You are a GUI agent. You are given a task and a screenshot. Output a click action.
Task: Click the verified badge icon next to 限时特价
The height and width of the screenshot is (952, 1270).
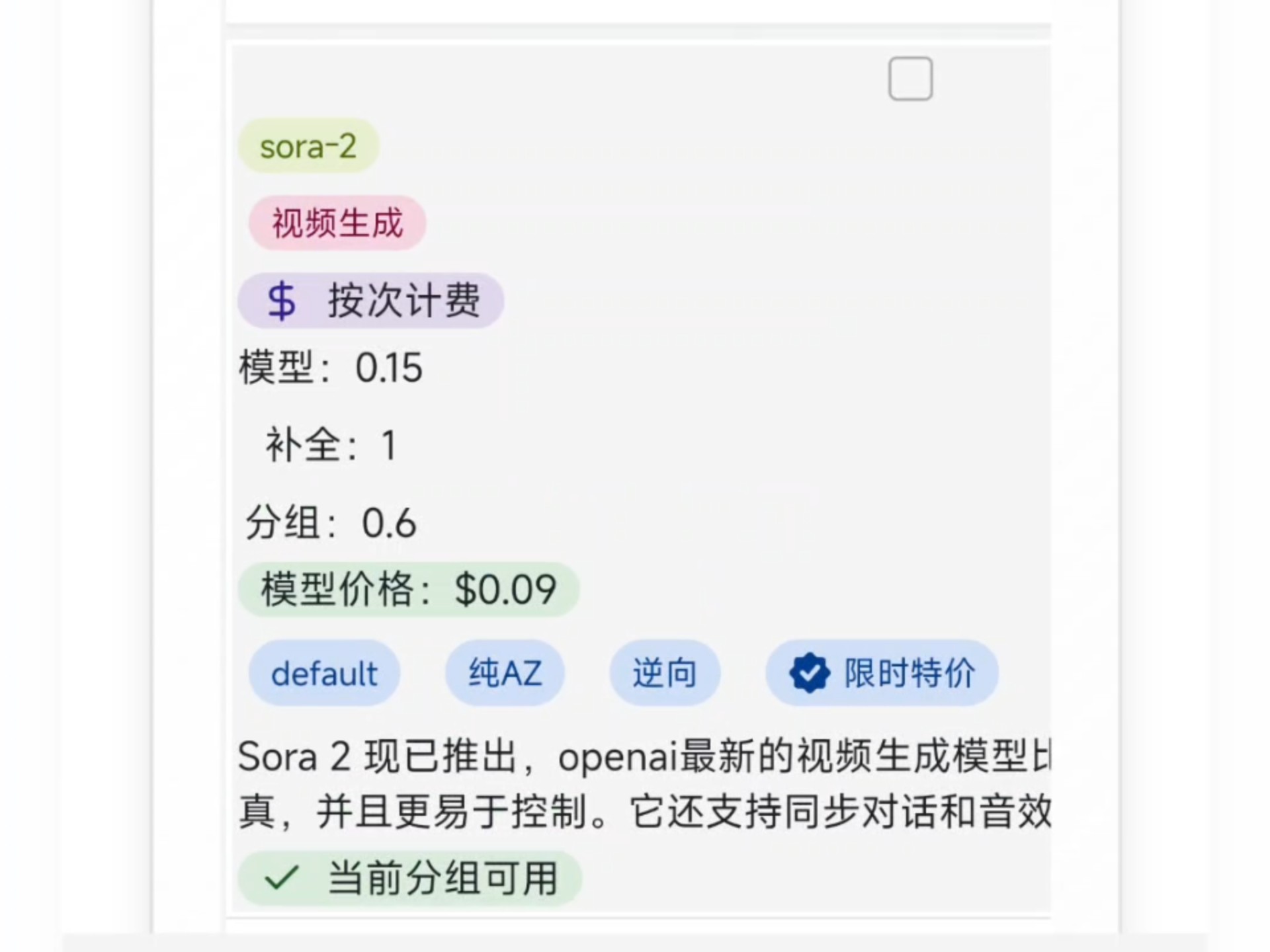pyautogui.click(x=810, y=673)
